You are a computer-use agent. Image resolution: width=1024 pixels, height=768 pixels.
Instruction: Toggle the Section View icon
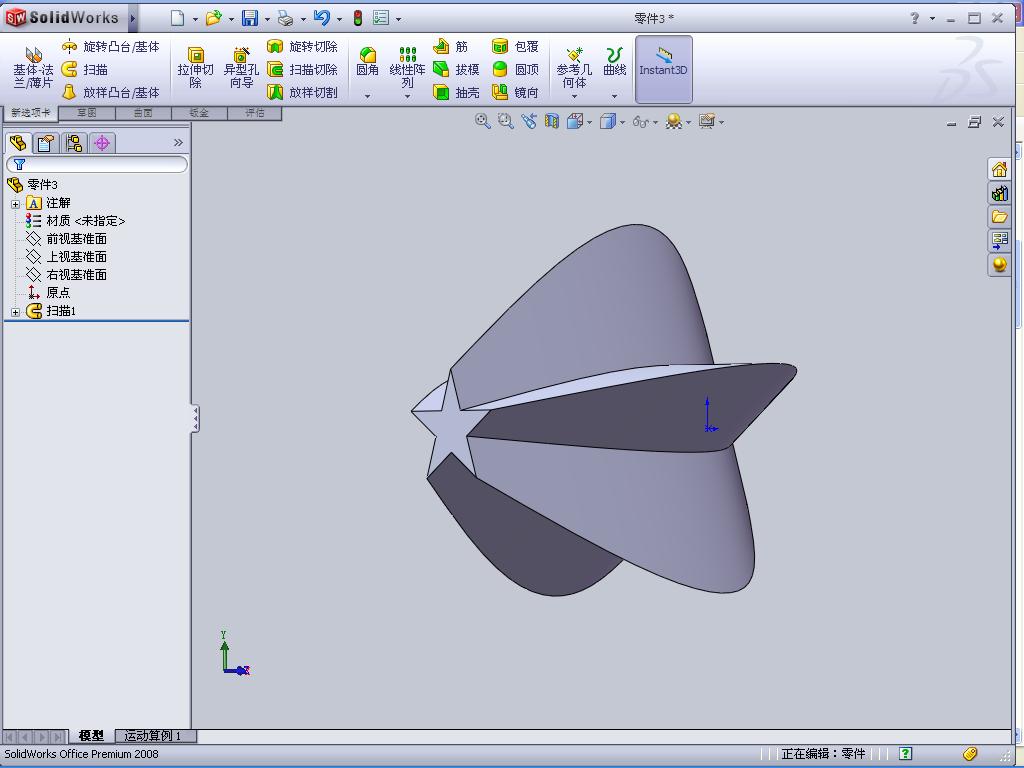tap(552, 121)
